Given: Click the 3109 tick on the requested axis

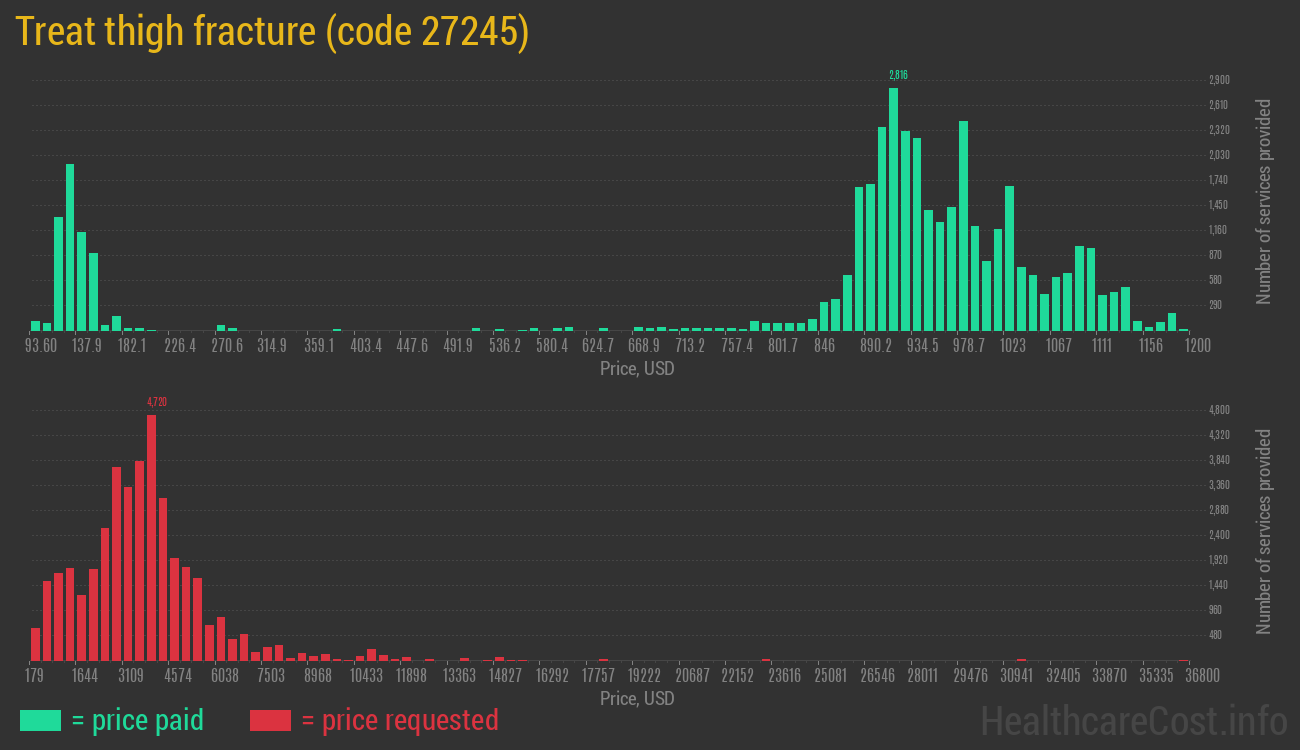Looking at the screenshot, I should point(131,676).
